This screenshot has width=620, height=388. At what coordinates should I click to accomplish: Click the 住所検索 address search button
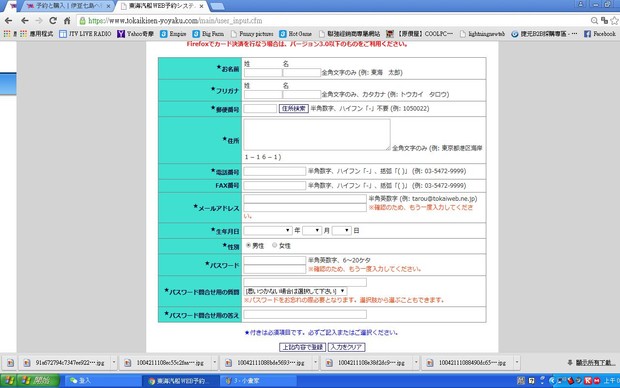[293, 108]
